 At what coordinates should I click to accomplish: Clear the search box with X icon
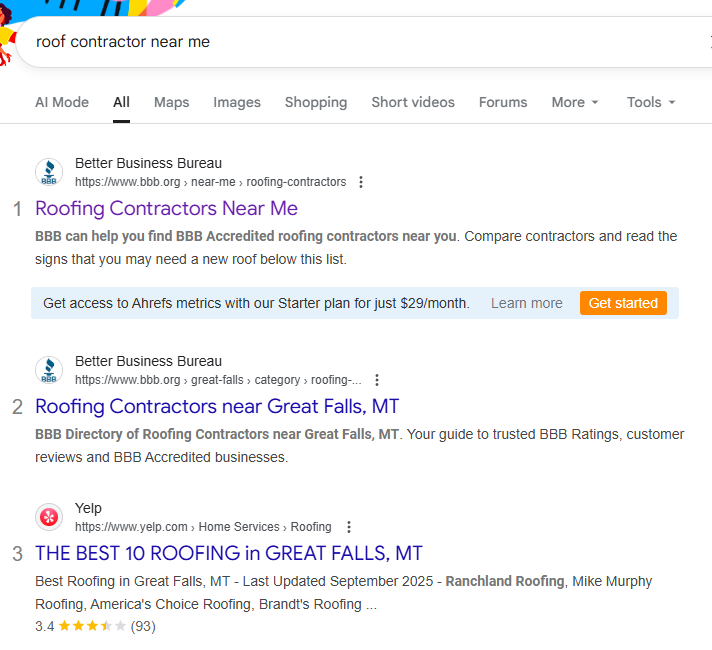click(708, 42)
